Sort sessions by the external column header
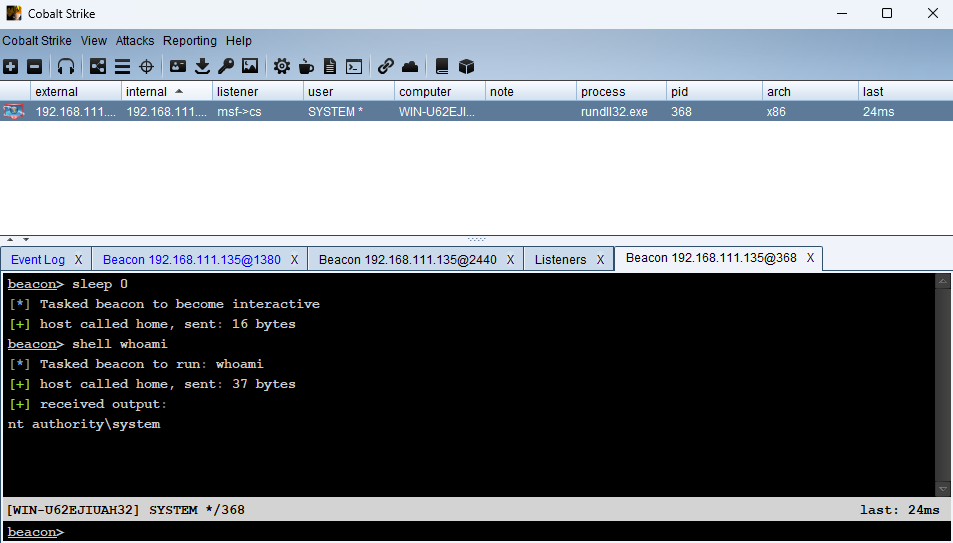Viewport: 953px width, 543px height. pyautogui.click(x=76, y=91)
